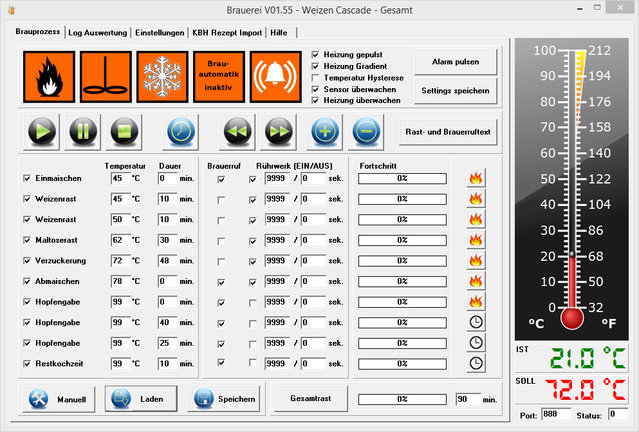Click the Alarm pulsen button

coord(456,62)
